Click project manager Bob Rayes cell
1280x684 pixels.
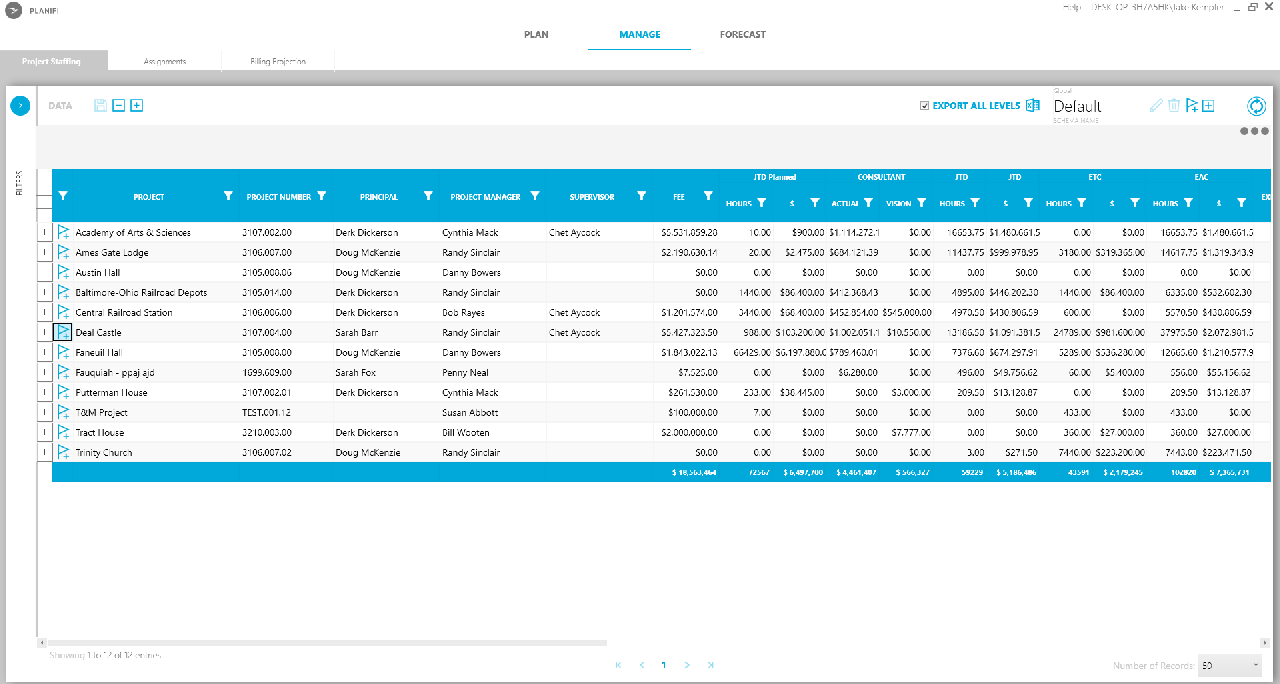click(x=493, y=312)
